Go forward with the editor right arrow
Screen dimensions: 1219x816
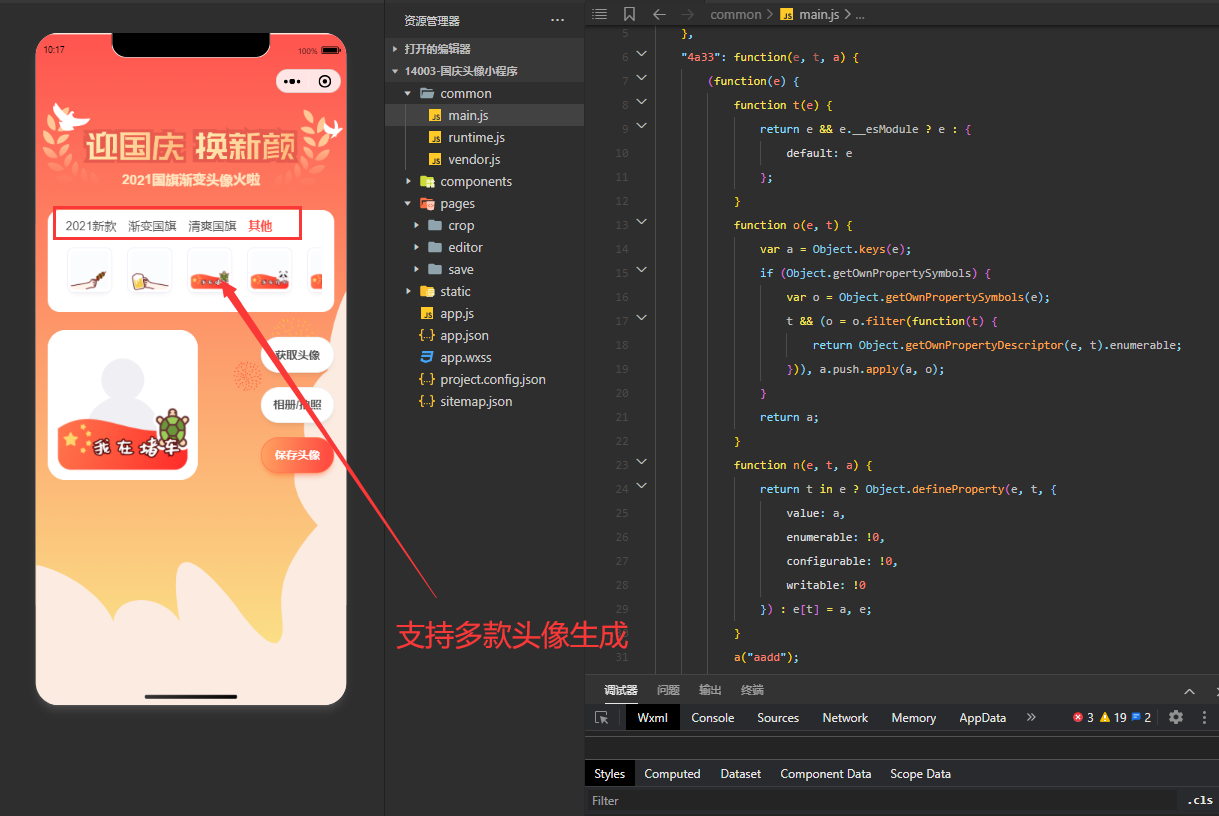[x=688, y=14]
